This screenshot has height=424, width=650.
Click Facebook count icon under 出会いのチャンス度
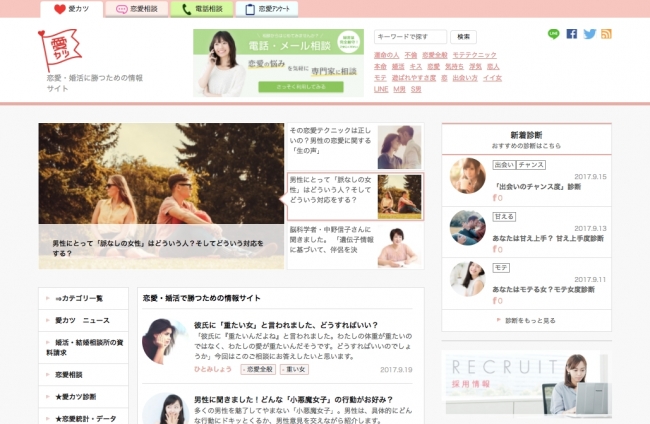coord(497,198)
